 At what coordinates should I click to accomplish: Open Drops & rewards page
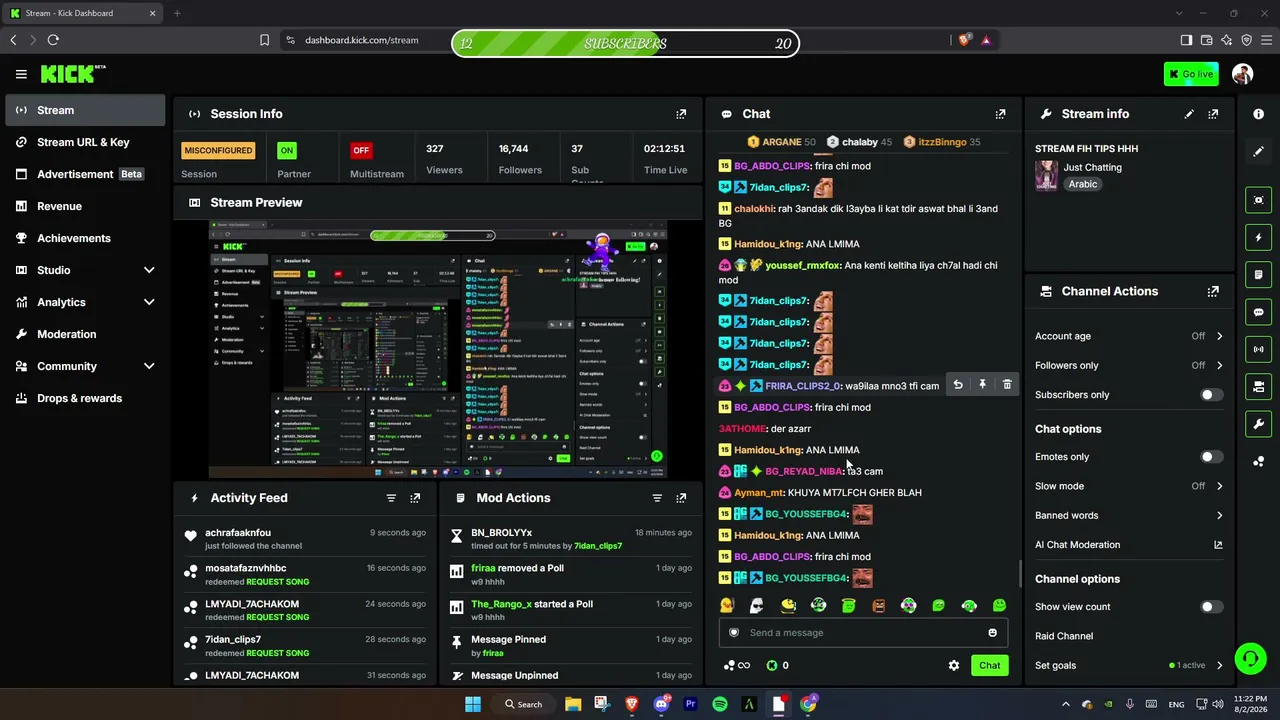point(85,398)
